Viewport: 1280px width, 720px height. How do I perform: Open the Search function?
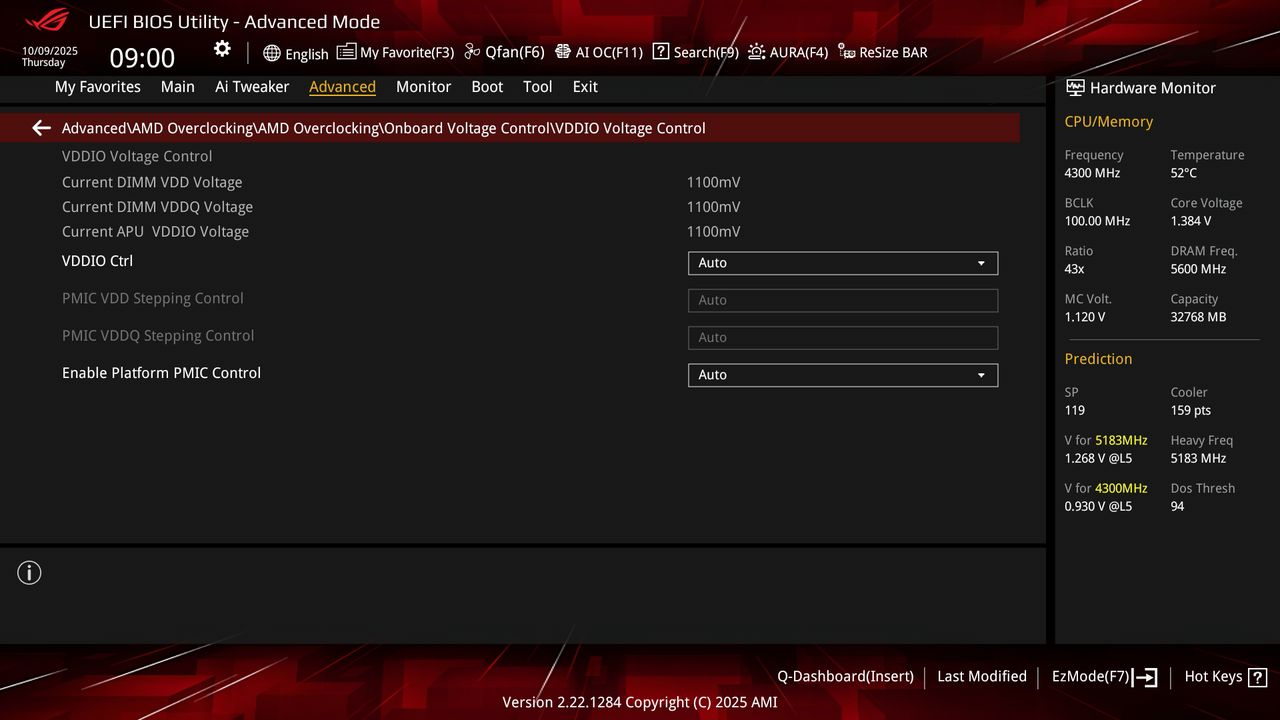point(694,52)
